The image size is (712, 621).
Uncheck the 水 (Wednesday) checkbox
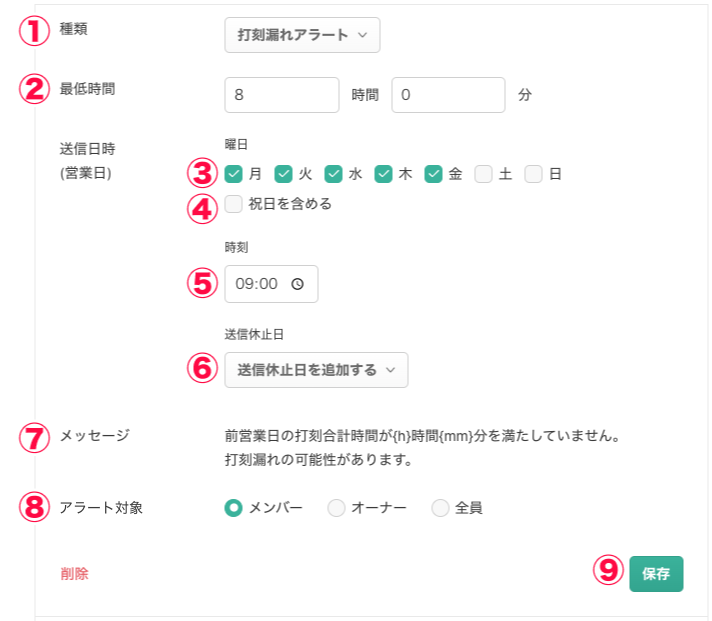(x=334, y=174)
